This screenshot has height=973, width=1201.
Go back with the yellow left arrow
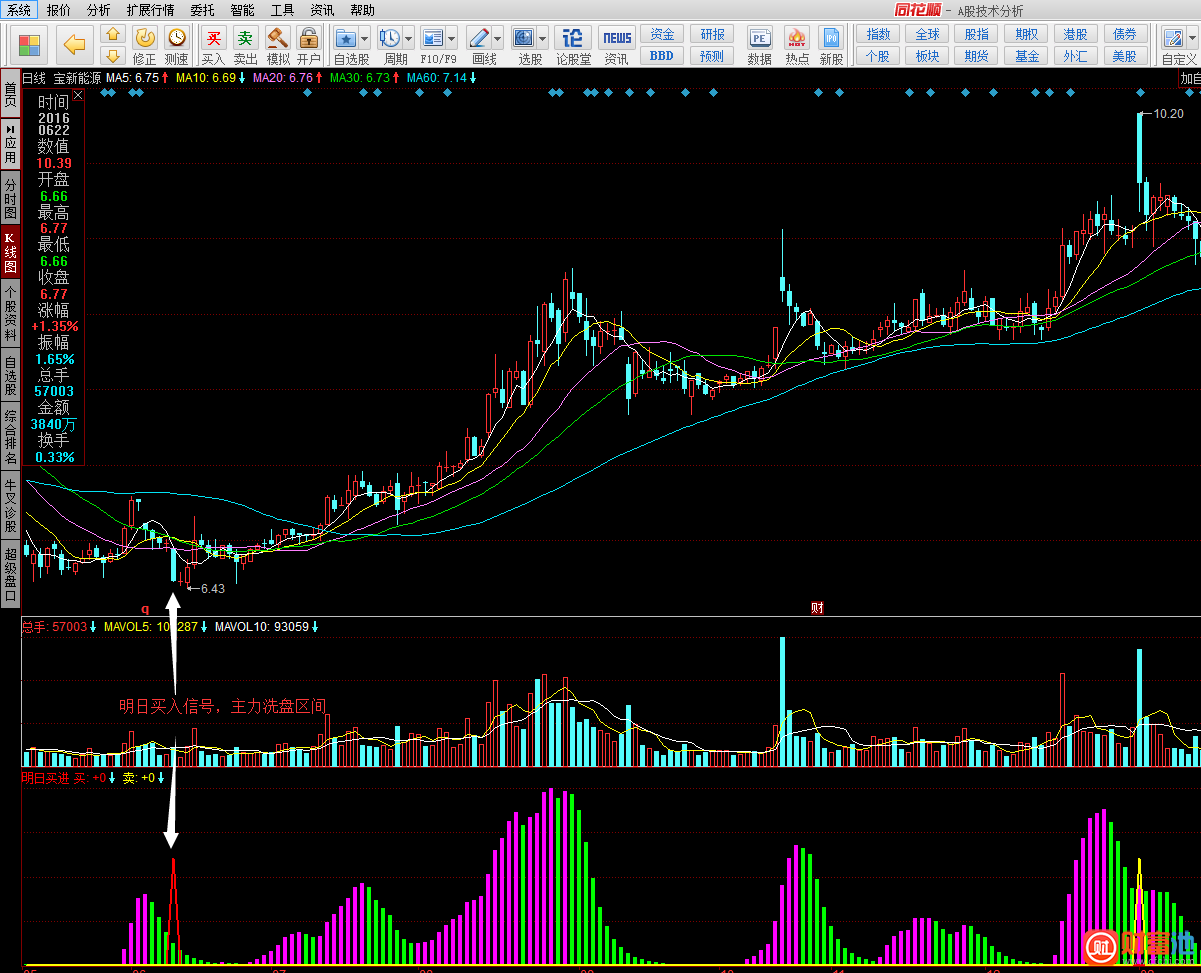[75, 44]
